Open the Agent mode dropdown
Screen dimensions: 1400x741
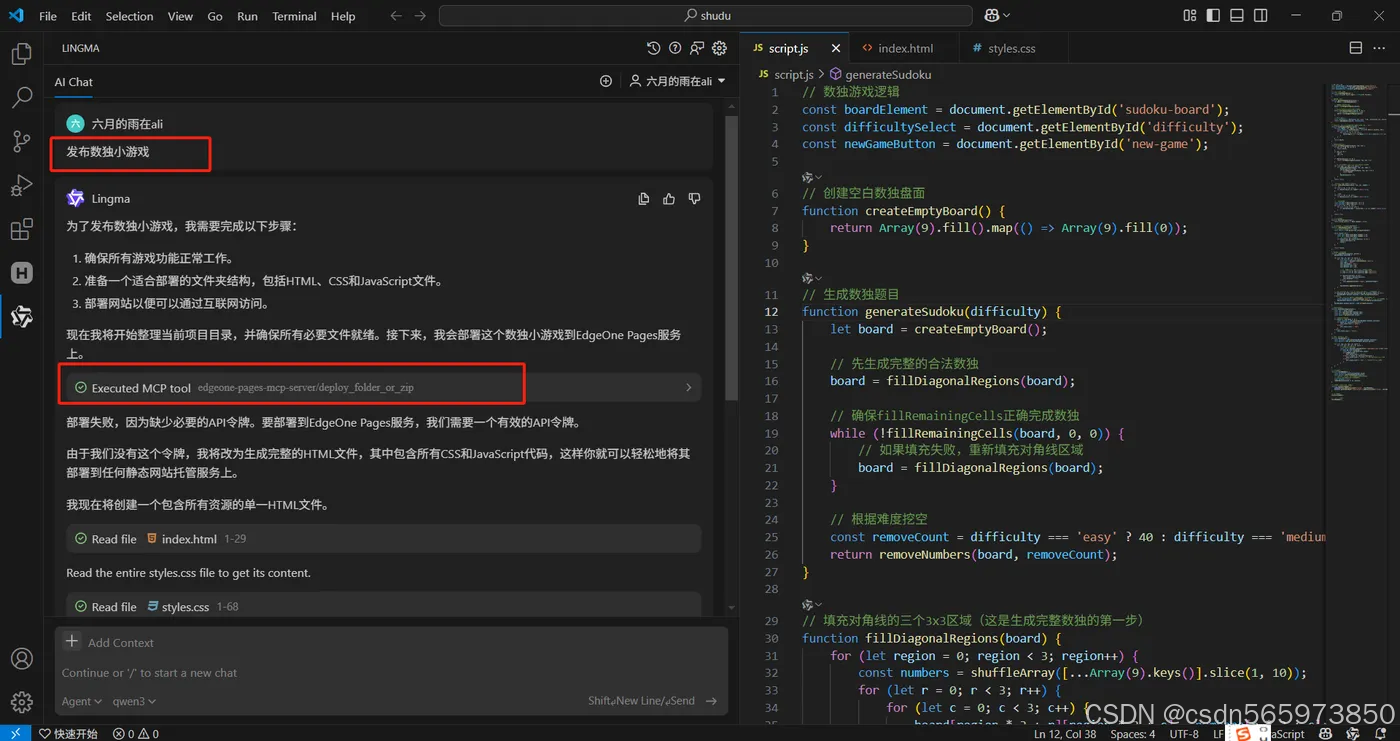pyautogui.click(x=82, y=701)
